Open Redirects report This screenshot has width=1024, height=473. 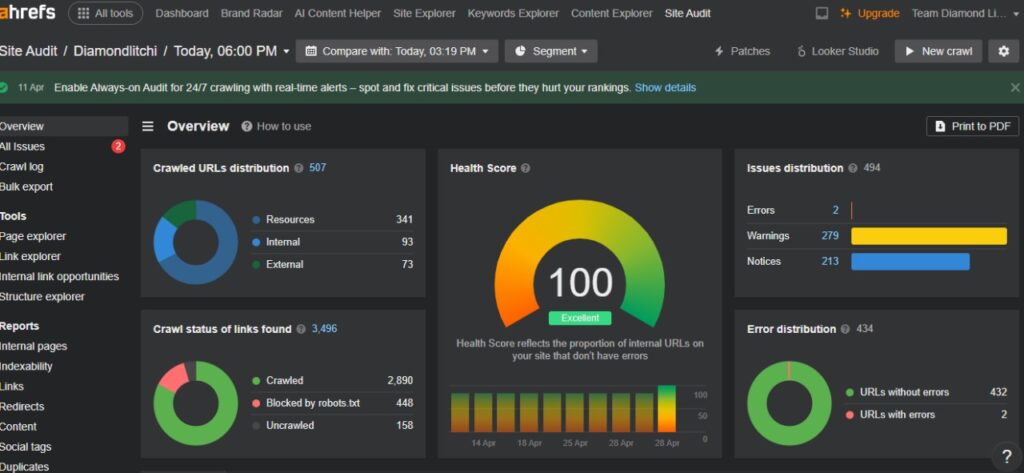22,406
